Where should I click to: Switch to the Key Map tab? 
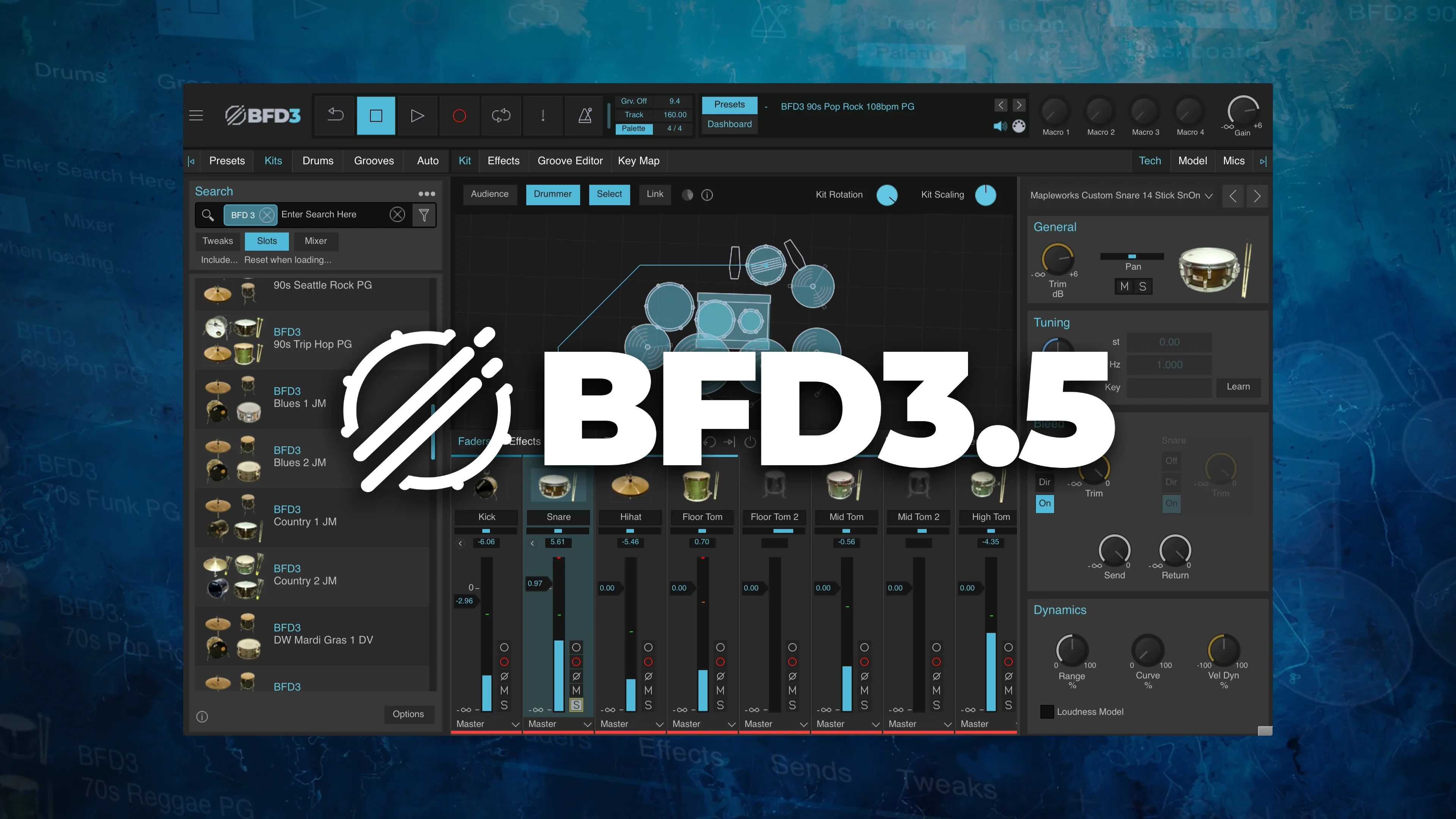click(x=639, y=161)
